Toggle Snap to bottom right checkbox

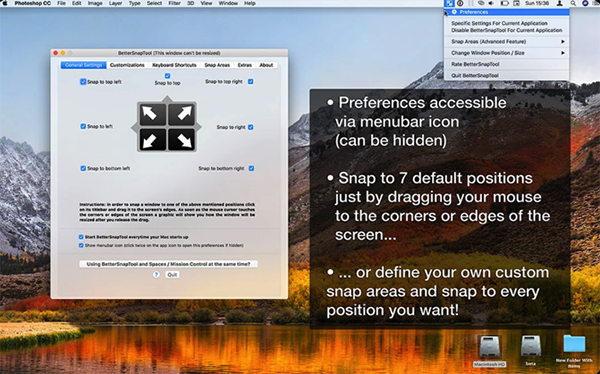[251, 168]
